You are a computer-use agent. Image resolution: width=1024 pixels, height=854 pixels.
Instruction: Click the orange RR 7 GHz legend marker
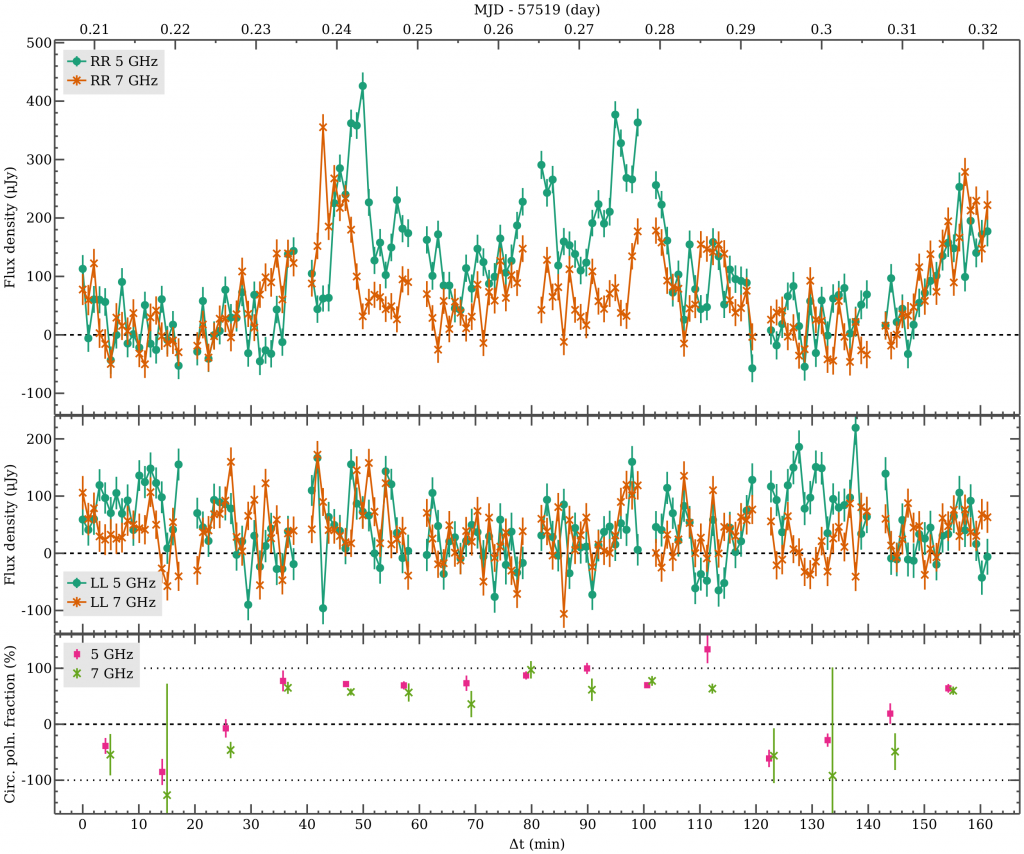(x=78, y=80)
